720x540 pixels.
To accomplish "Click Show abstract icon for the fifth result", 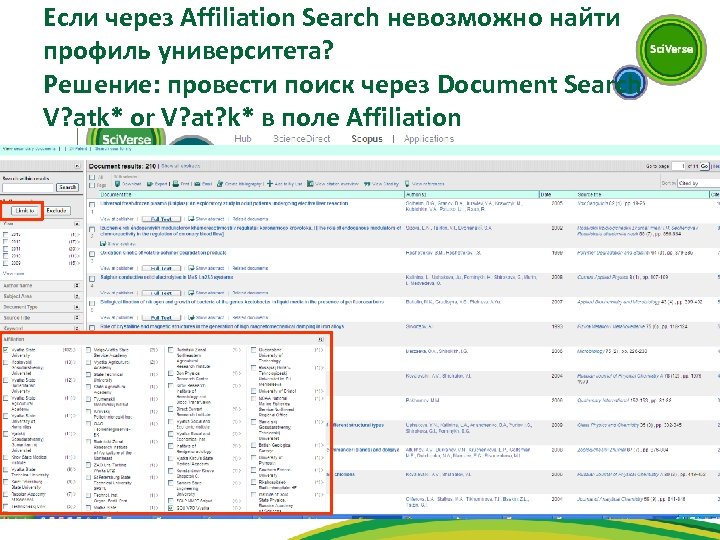I will (191, 317).
